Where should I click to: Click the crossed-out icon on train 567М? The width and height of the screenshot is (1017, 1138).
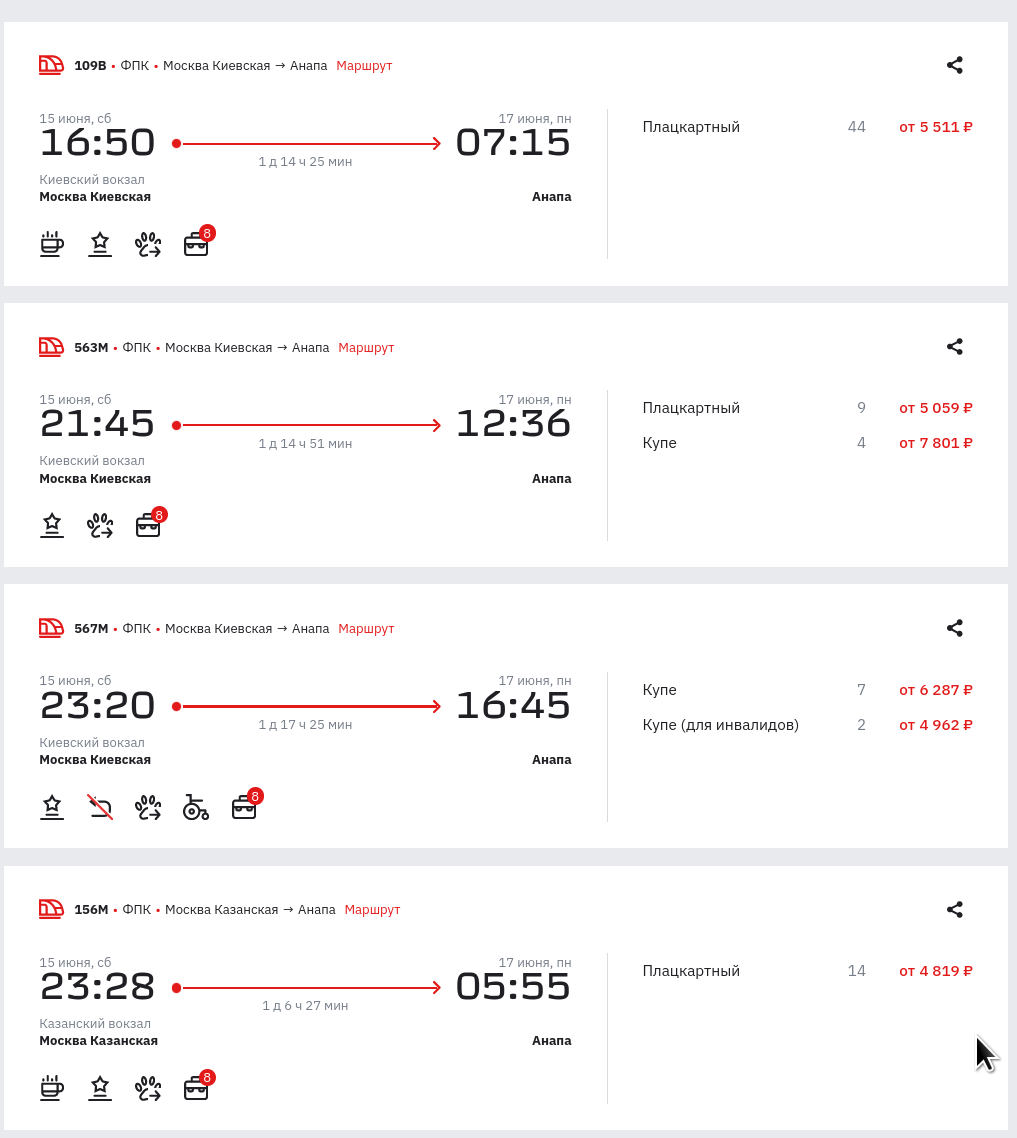click(x=100, y=807)
